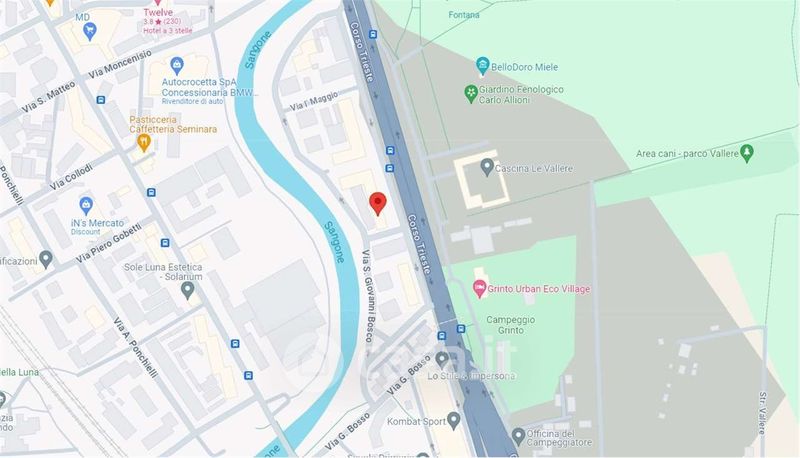Click the Grinto Urban Eco Village hotel icon
Screen dimensions: 800x458
[x=479, y=289]
